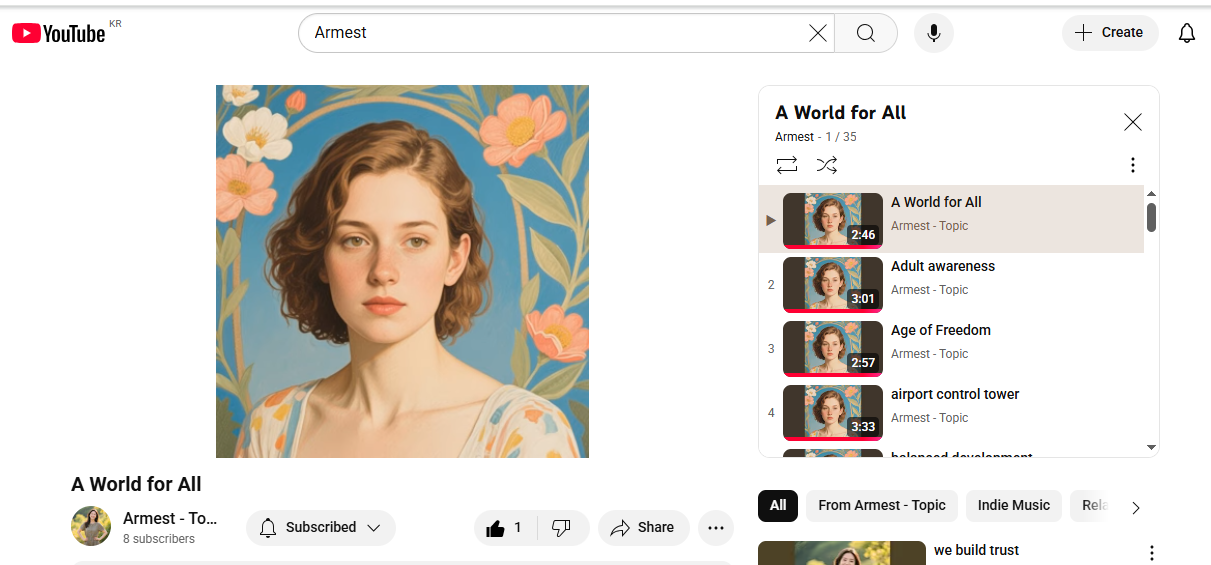Start voice search with microphone
This screenshot has height=565, width=1211.
(934, 33)
